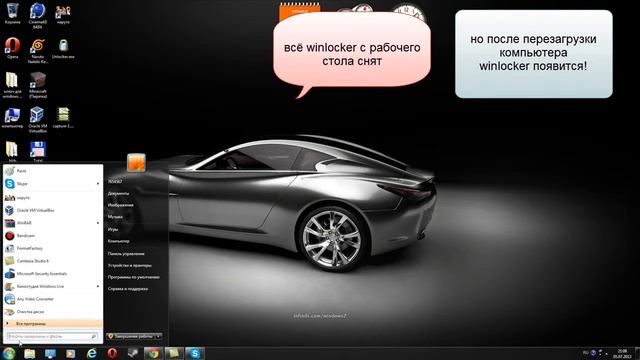Launch Skype from the Start menu
The height and width of the screenshot is (360, 640).
[x=53, y=184]
